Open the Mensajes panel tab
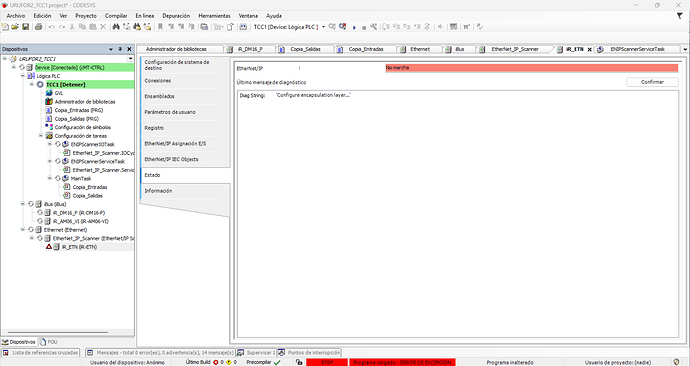 click(160, 353)
